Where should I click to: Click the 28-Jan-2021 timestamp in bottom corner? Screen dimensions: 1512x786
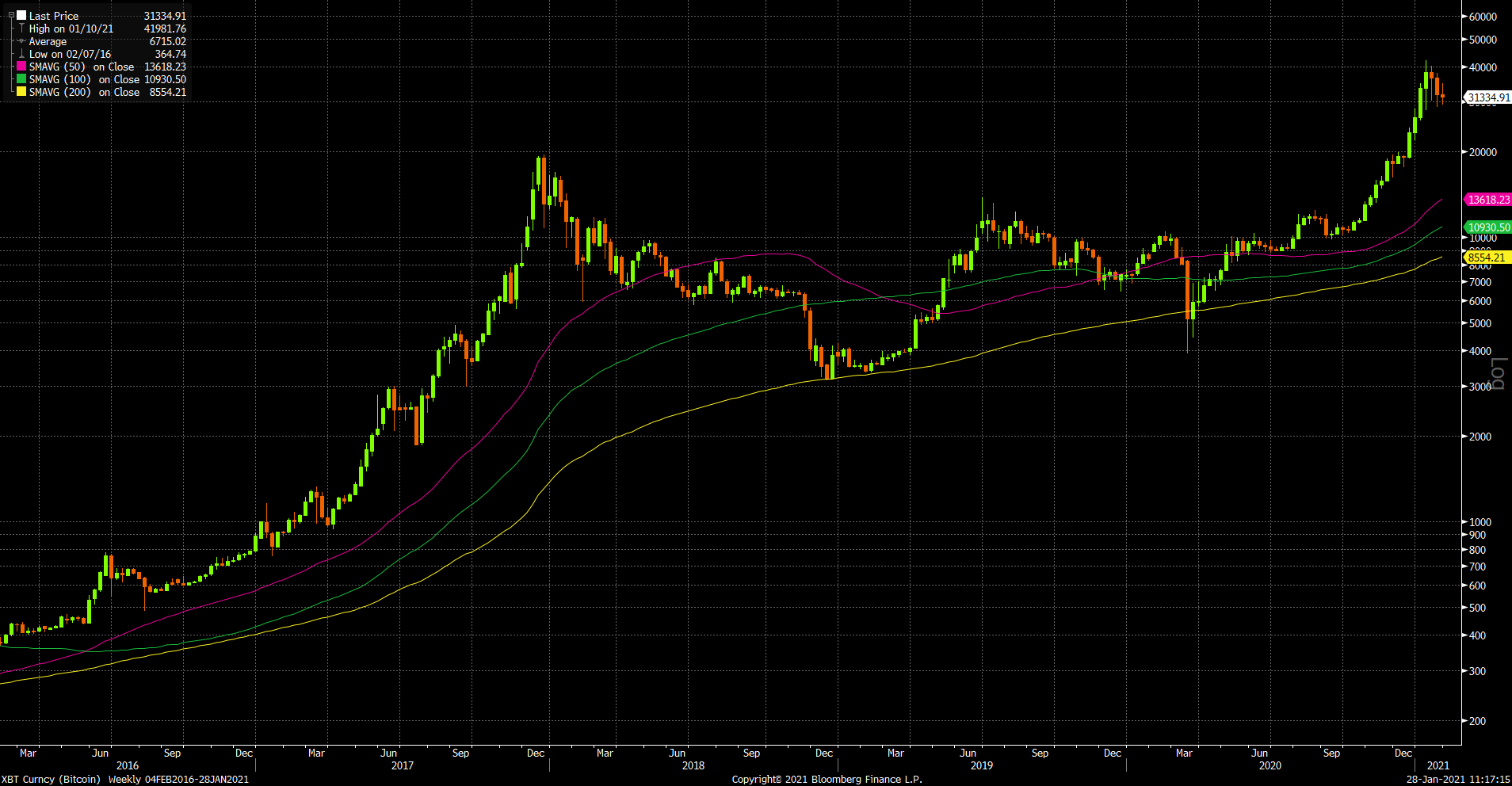[x=1458, y=779]
